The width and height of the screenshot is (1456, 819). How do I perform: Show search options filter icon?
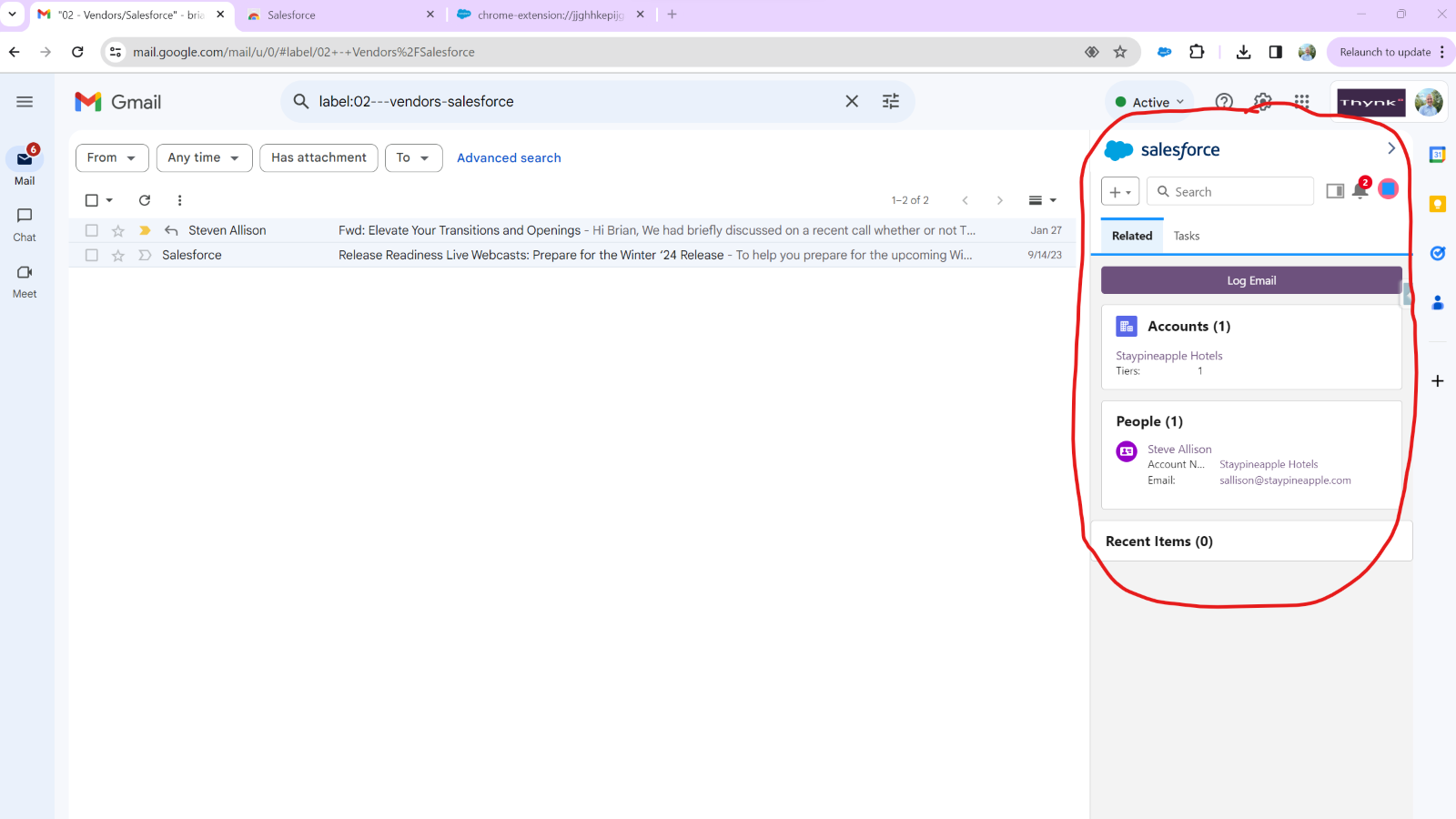891,102
